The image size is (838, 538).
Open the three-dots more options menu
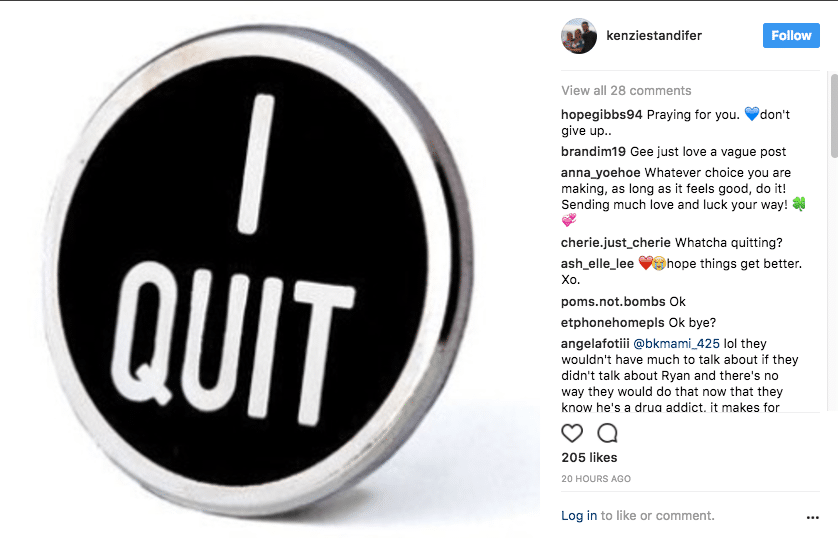[812, 517]
